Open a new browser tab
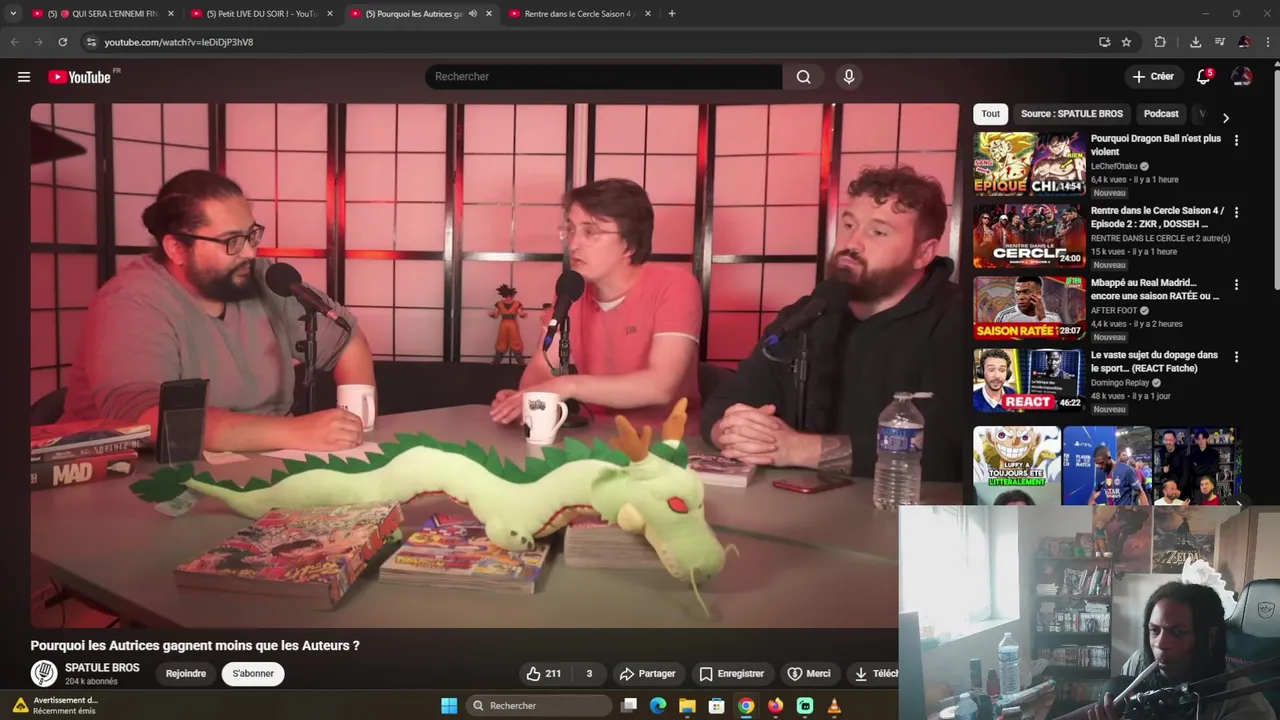The height and width of the screenshot is (720, 1280). [672, 14]
